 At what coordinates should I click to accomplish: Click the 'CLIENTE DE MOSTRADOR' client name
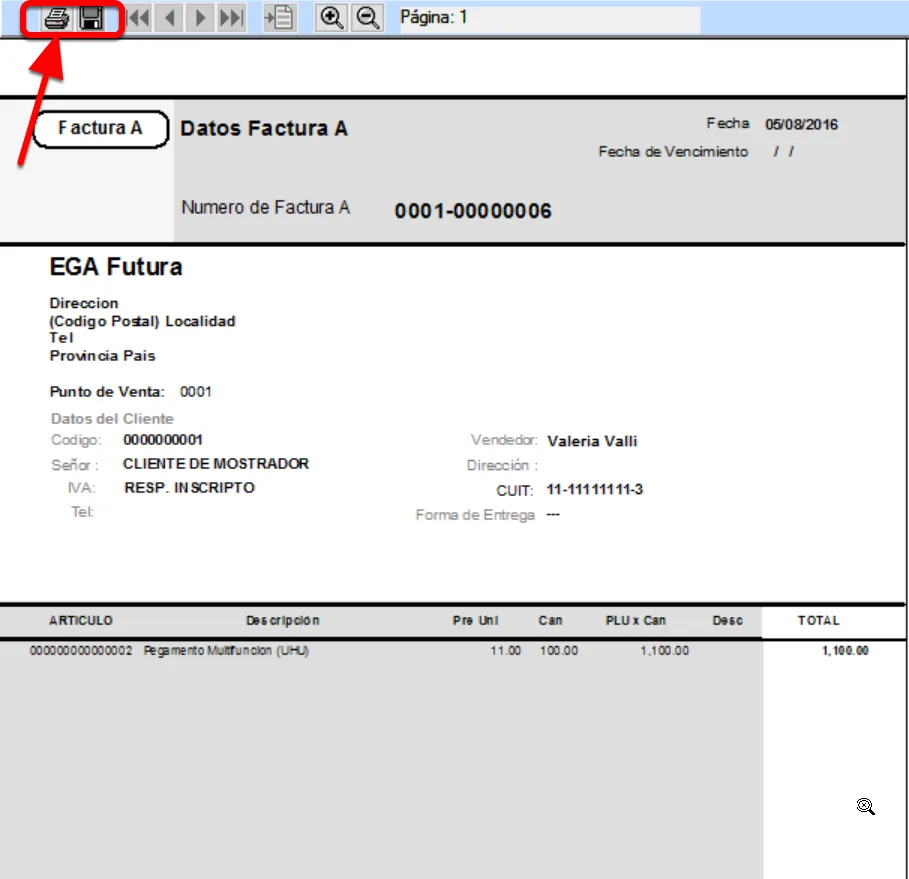(216, 464)
